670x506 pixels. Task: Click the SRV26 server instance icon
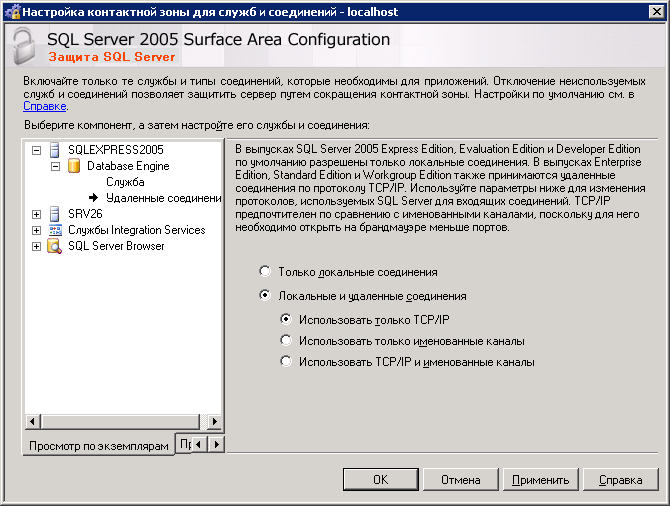click(x=55, y=214)
